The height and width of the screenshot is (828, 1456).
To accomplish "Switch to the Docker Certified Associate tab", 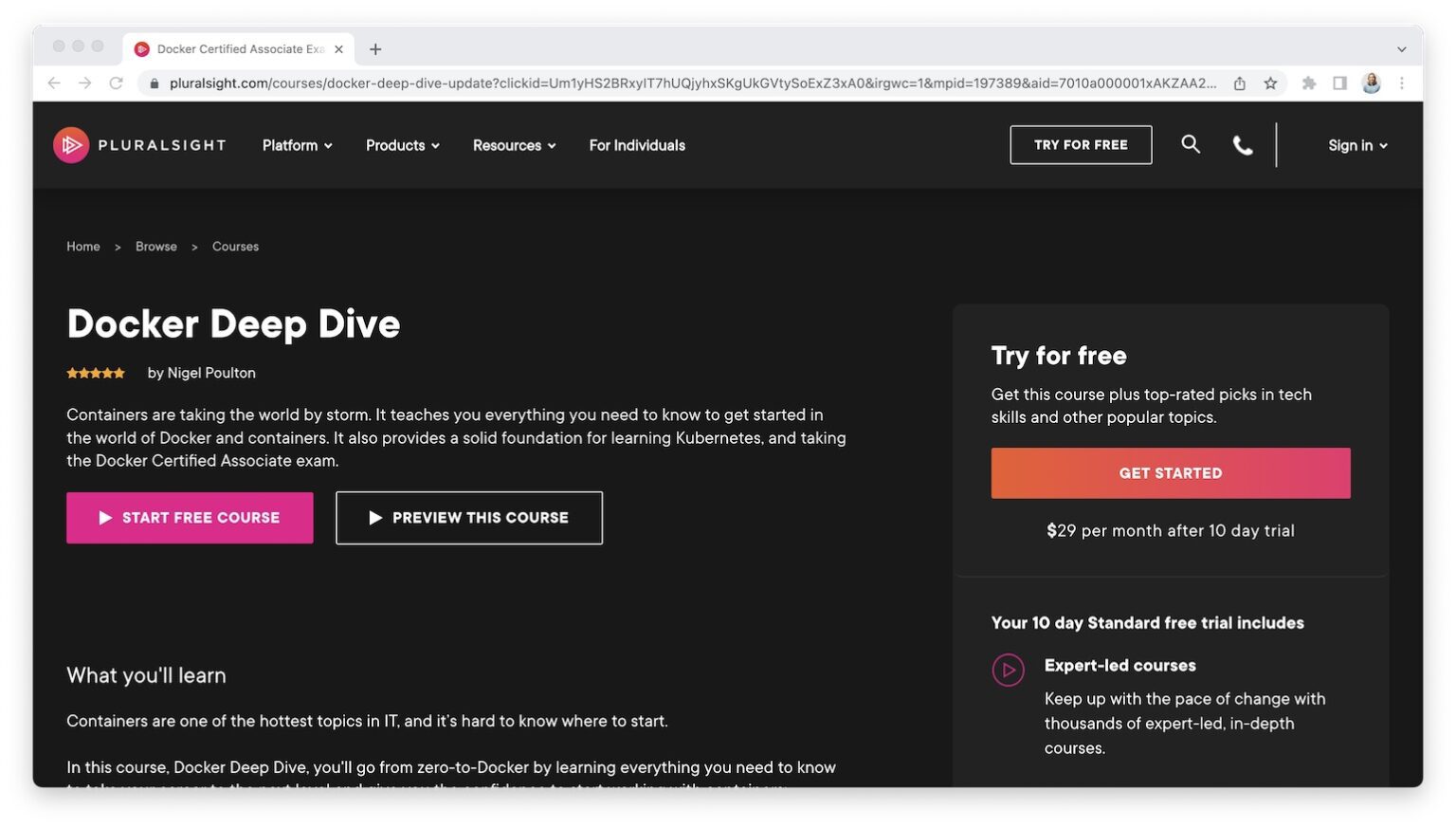I will click(237, 48).
